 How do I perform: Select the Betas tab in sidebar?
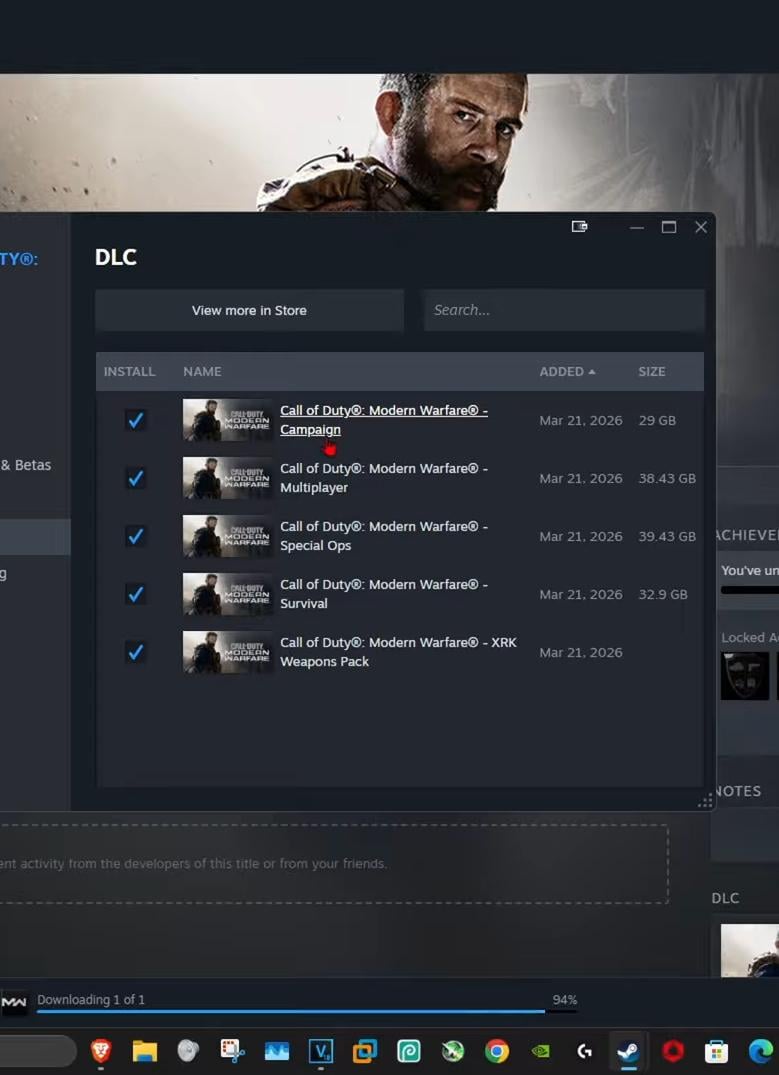pos(26,465)
